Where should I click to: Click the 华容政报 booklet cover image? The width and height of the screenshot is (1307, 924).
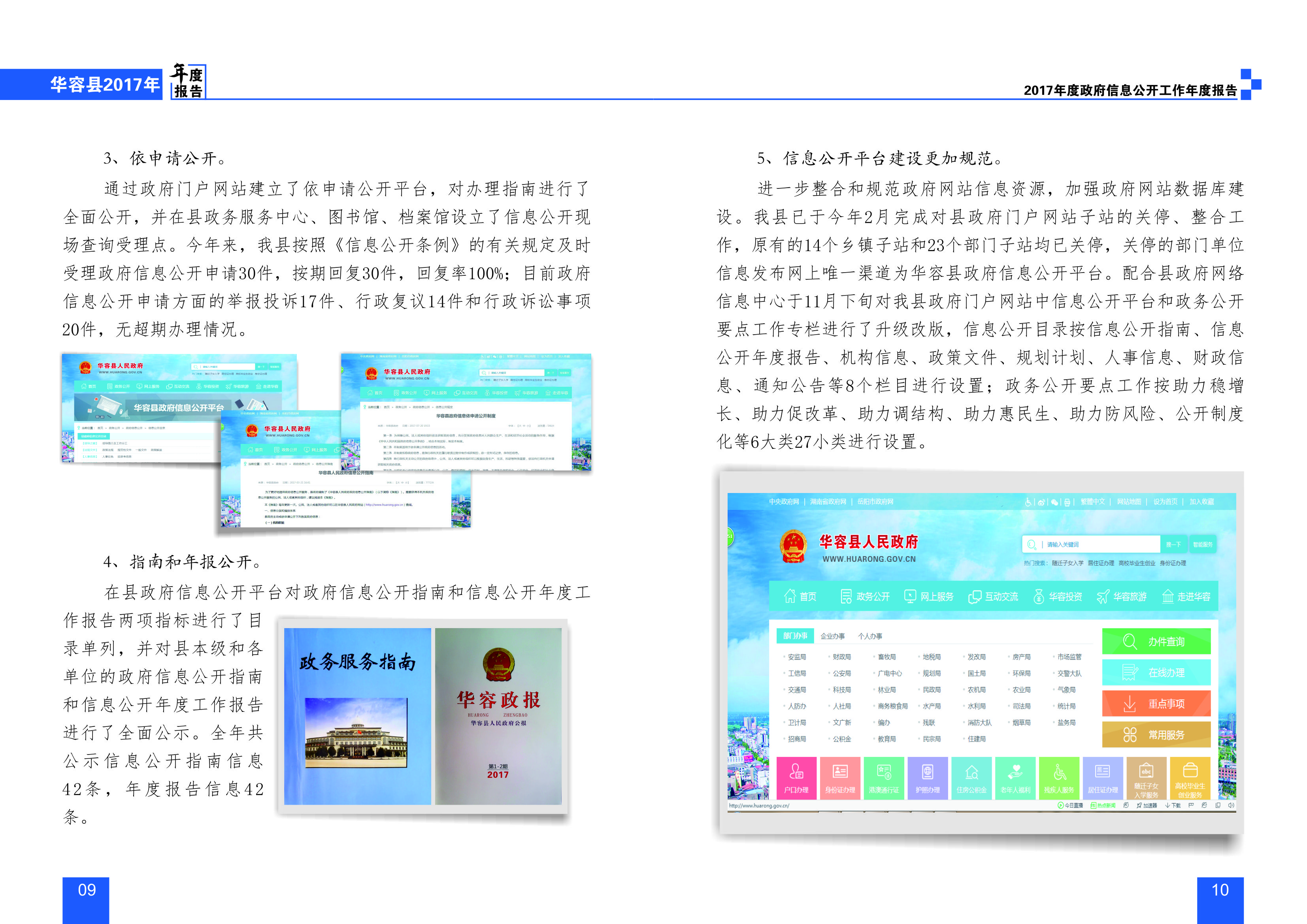pyautogui.click(x=498, y=716)
